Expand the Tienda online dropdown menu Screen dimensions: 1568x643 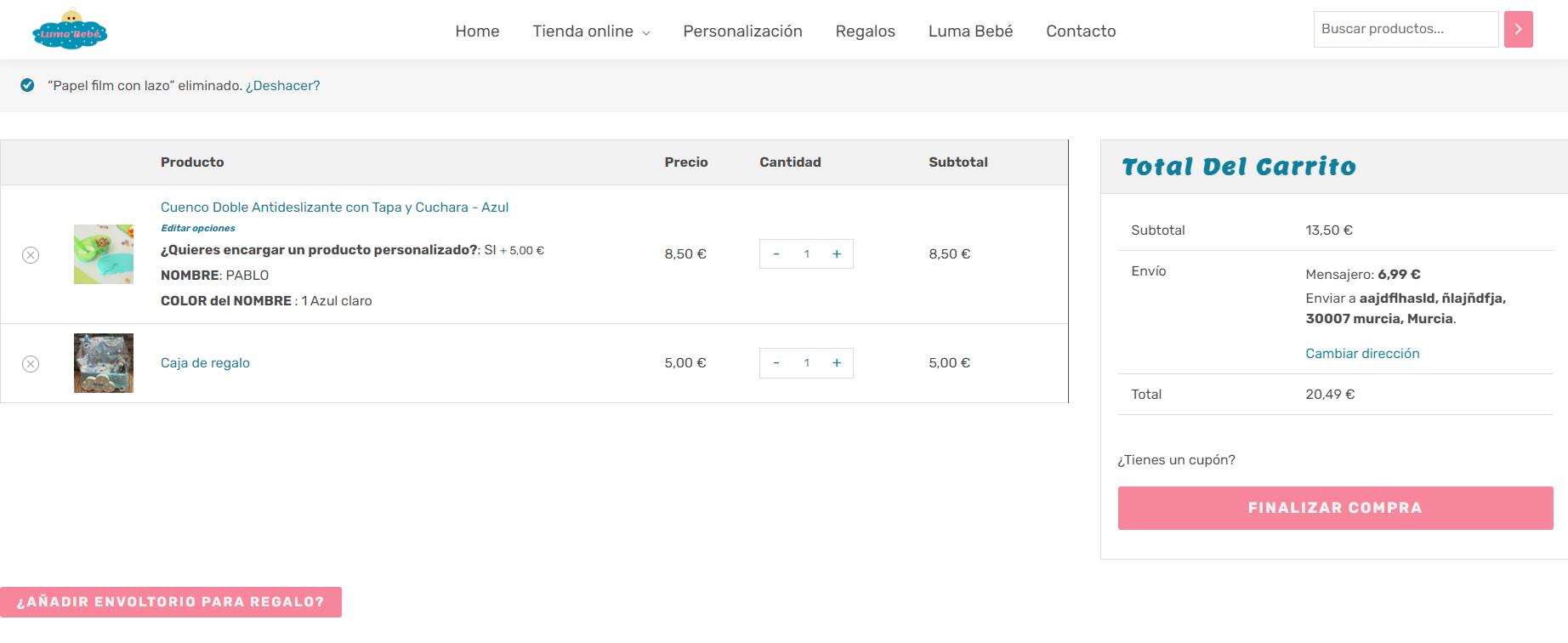591,31
